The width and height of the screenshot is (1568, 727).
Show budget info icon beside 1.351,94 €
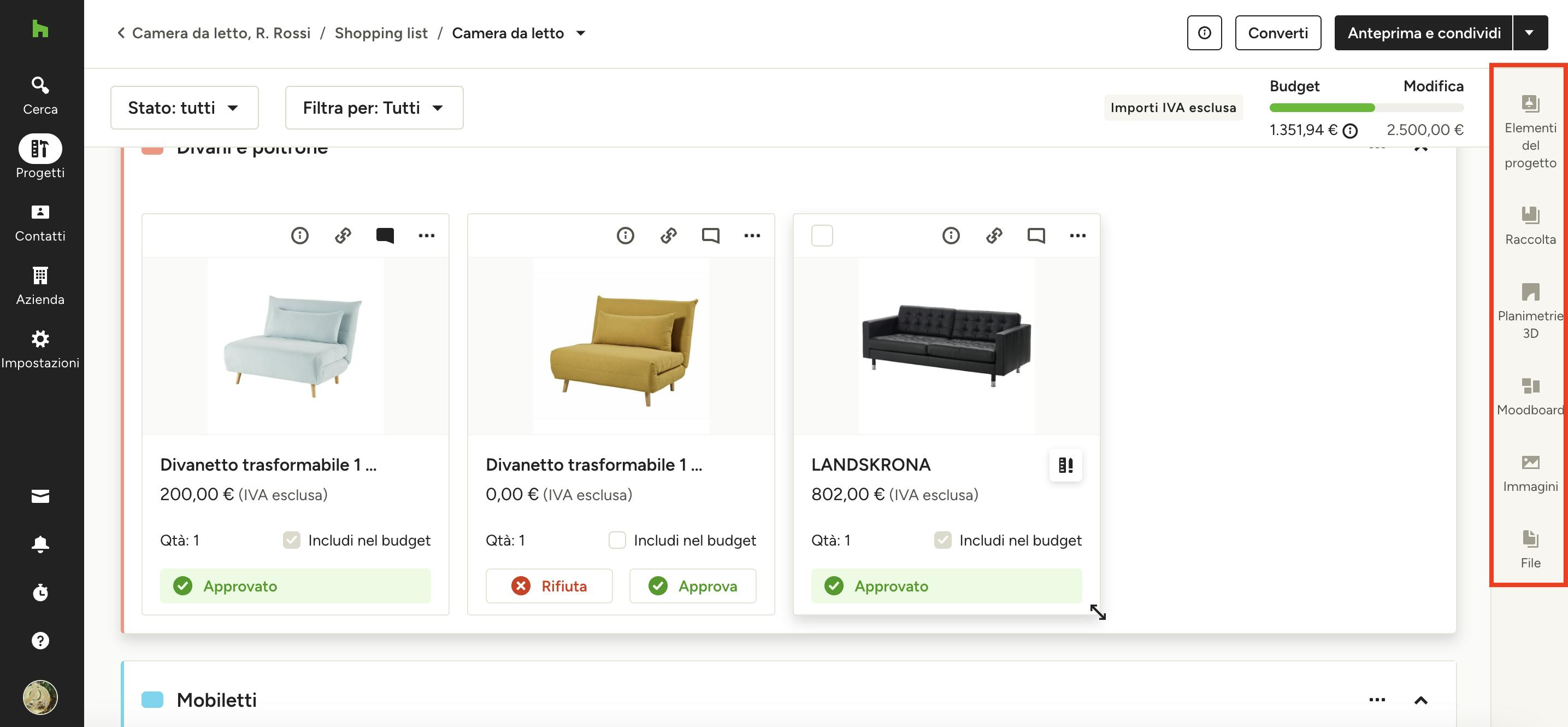[1350, 131]
